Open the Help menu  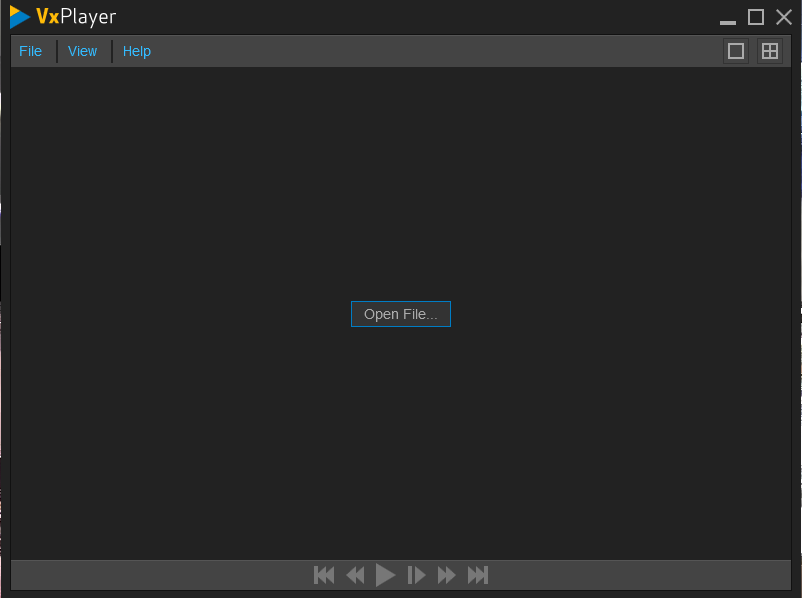click(136, 51)
